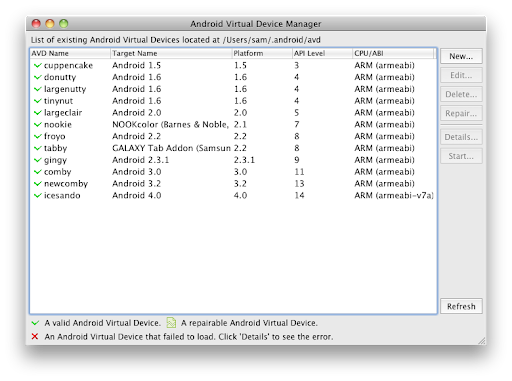Refresh the AVD list
Image resolution: width=512 pixels, height=381 pixels.
(x=461, y=306)
